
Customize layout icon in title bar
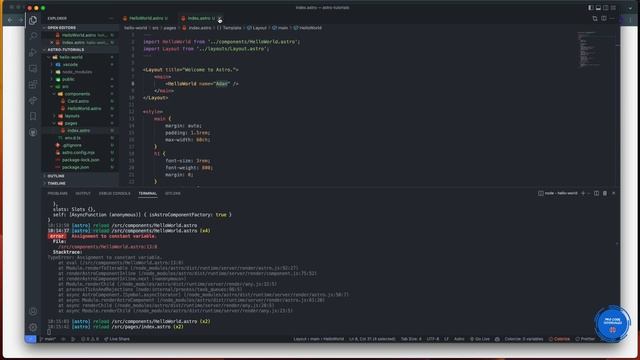point(613,8)
